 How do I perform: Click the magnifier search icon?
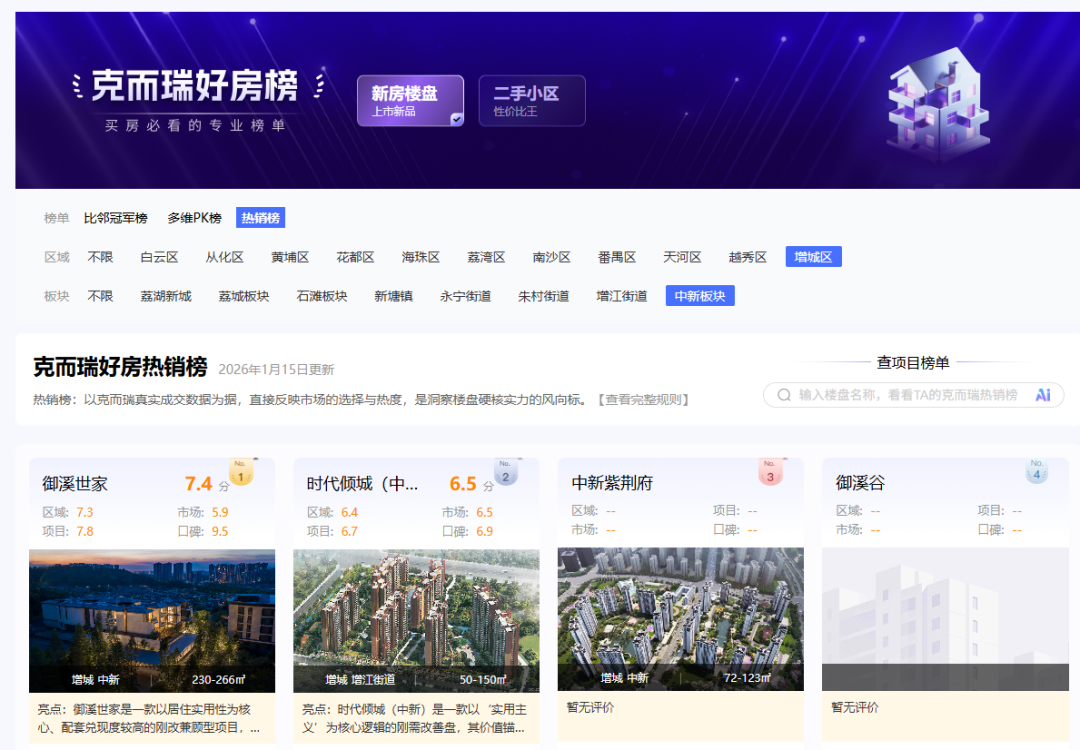coord(785,395)
